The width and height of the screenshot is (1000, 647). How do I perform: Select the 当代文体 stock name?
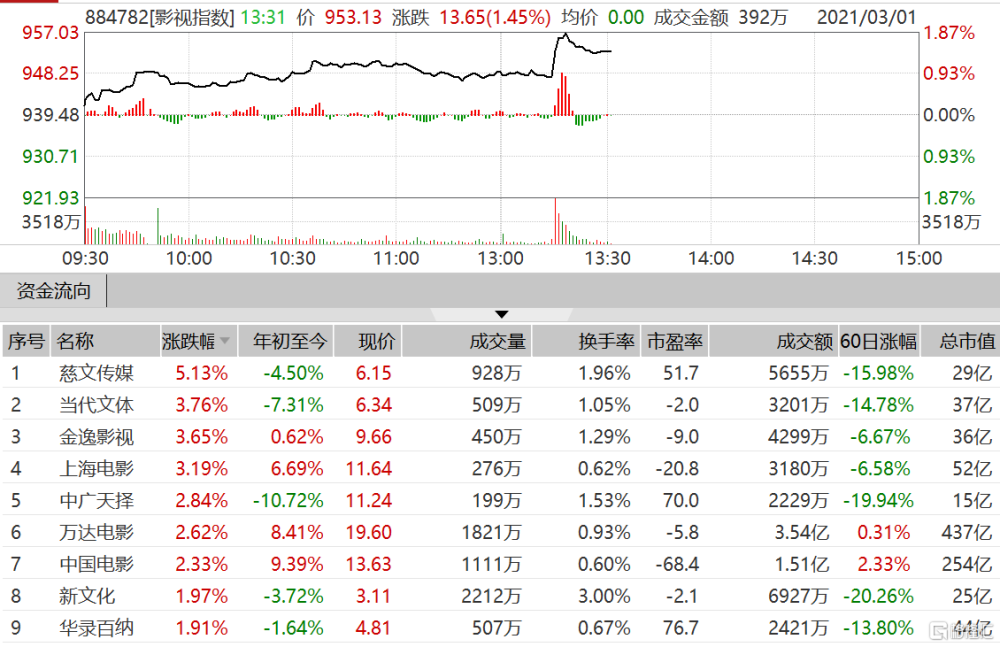(96, 405)
